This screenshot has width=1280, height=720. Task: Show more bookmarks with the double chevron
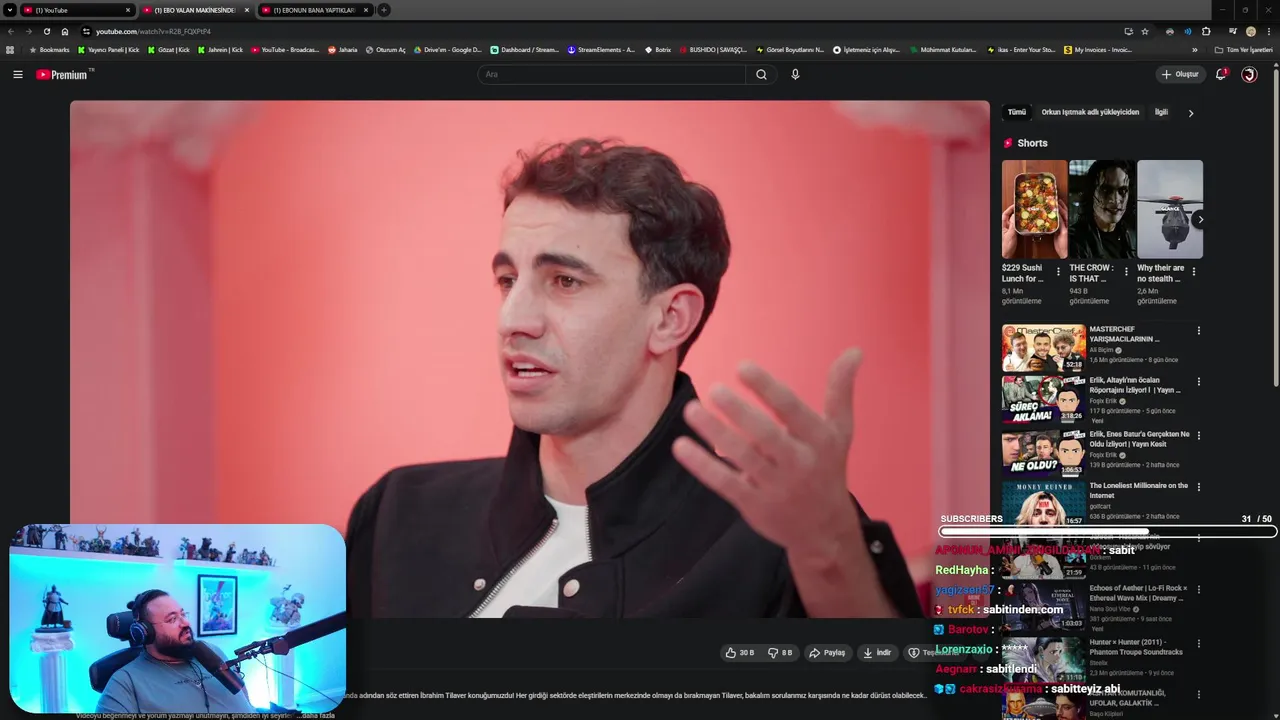pyautogui.click(x=1194, y=49)
